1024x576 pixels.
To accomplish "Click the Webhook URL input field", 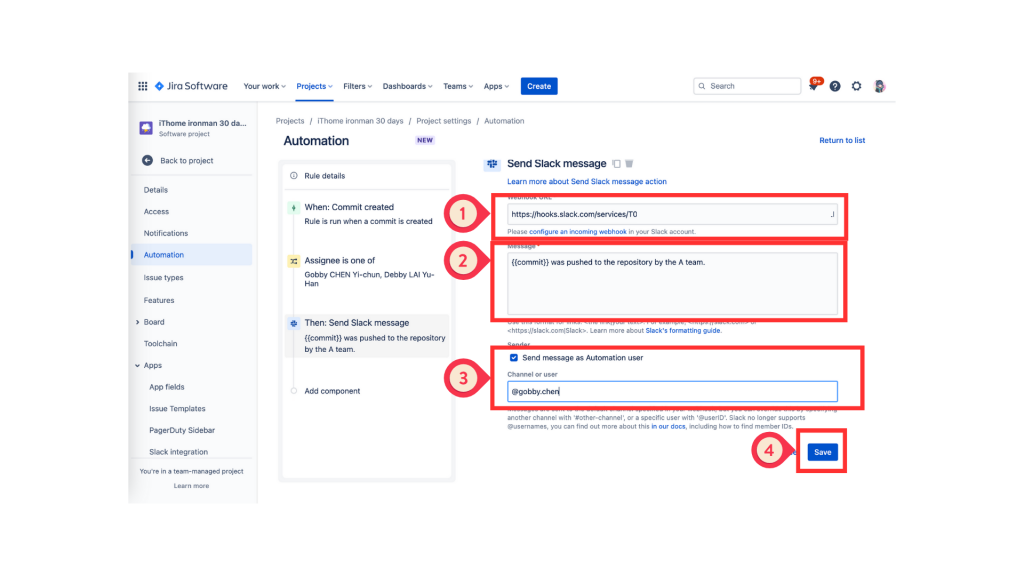I will (672, 214).
